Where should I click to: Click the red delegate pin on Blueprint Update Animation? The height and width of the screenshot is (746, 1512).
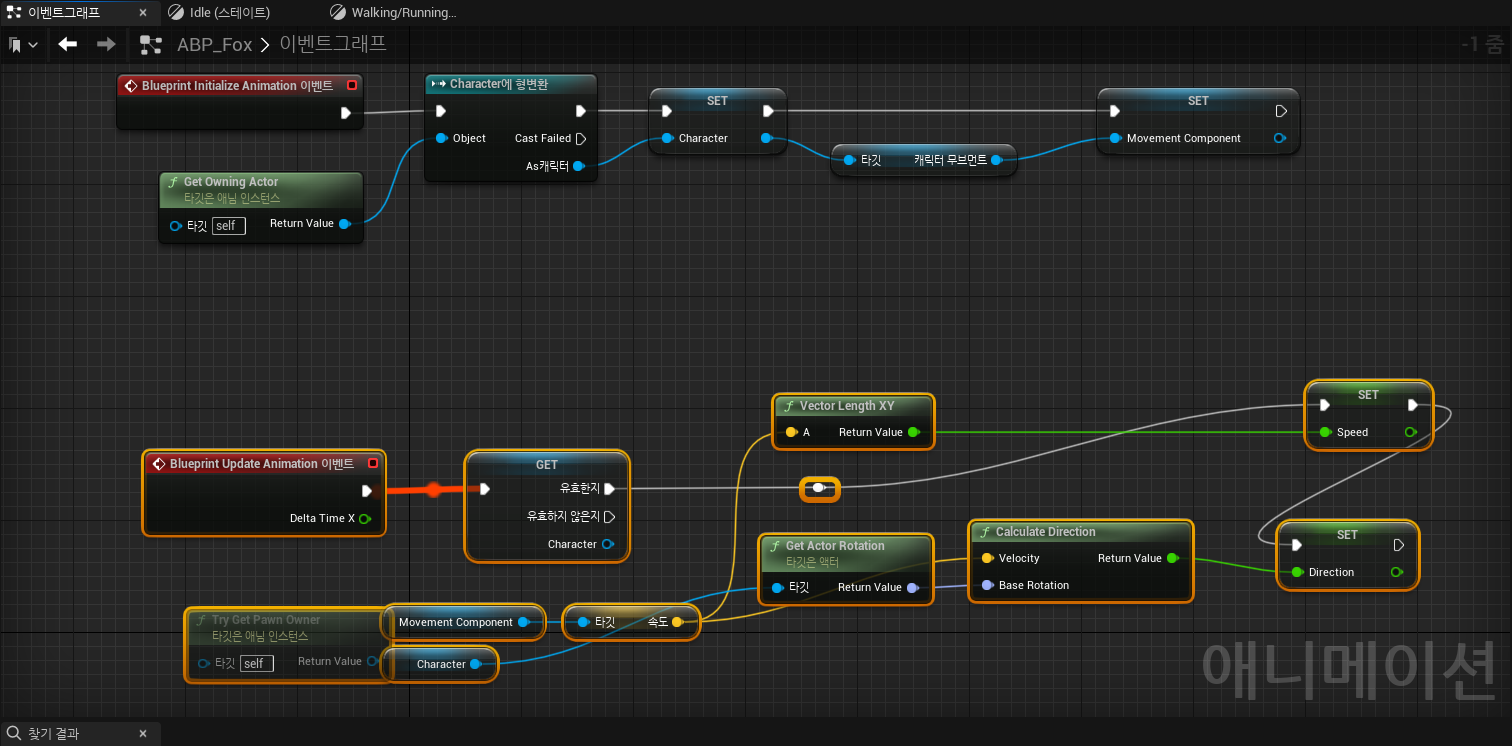click(373, 463)
